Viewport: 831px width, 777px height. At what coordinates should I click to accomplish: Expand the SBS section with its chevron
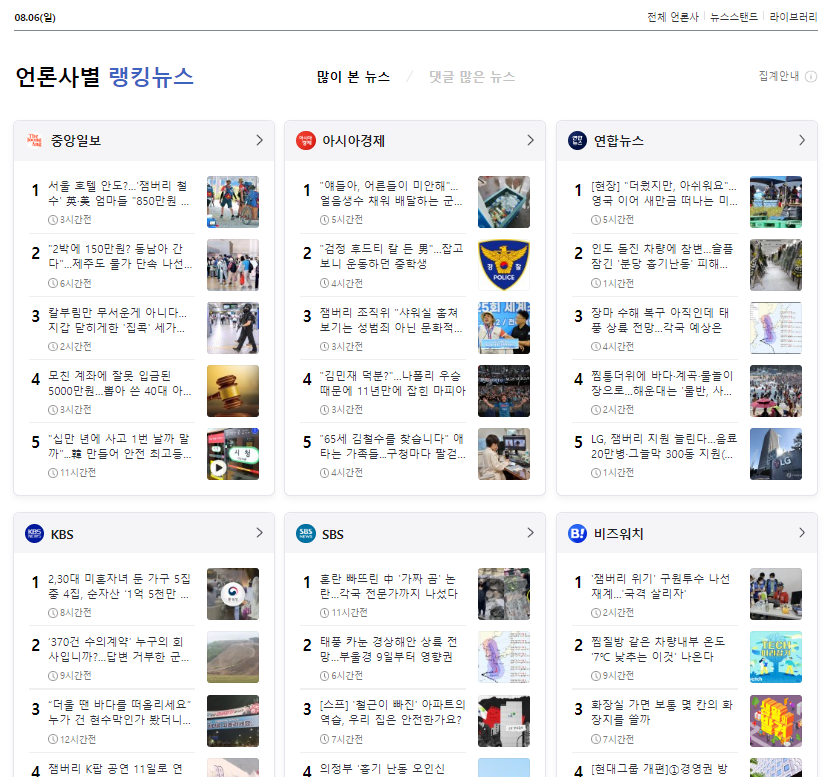pyautogui.click(x=531, y=533)
